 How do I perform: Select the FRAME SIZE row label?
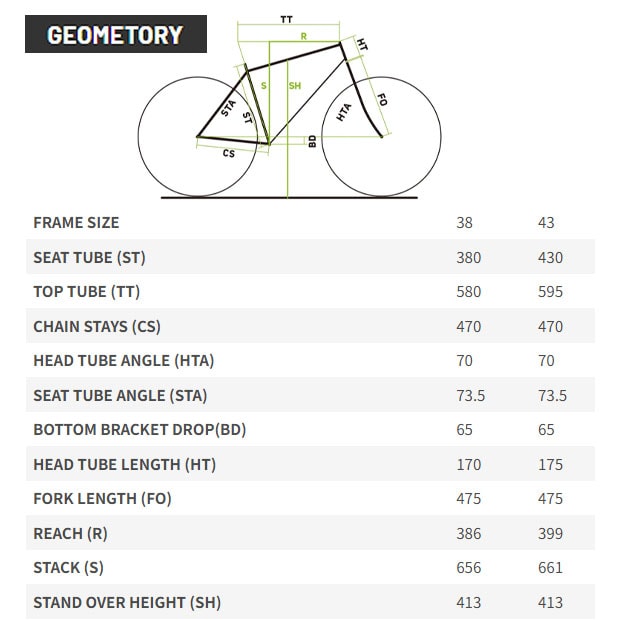click(76, 222)
